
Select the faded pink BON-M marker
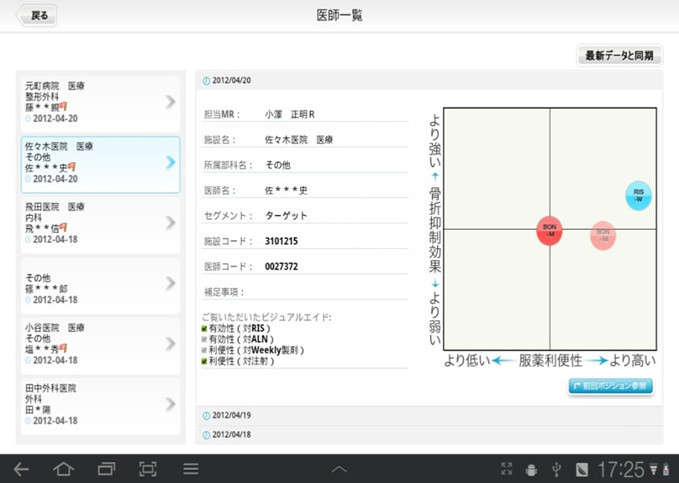[603, 235]
